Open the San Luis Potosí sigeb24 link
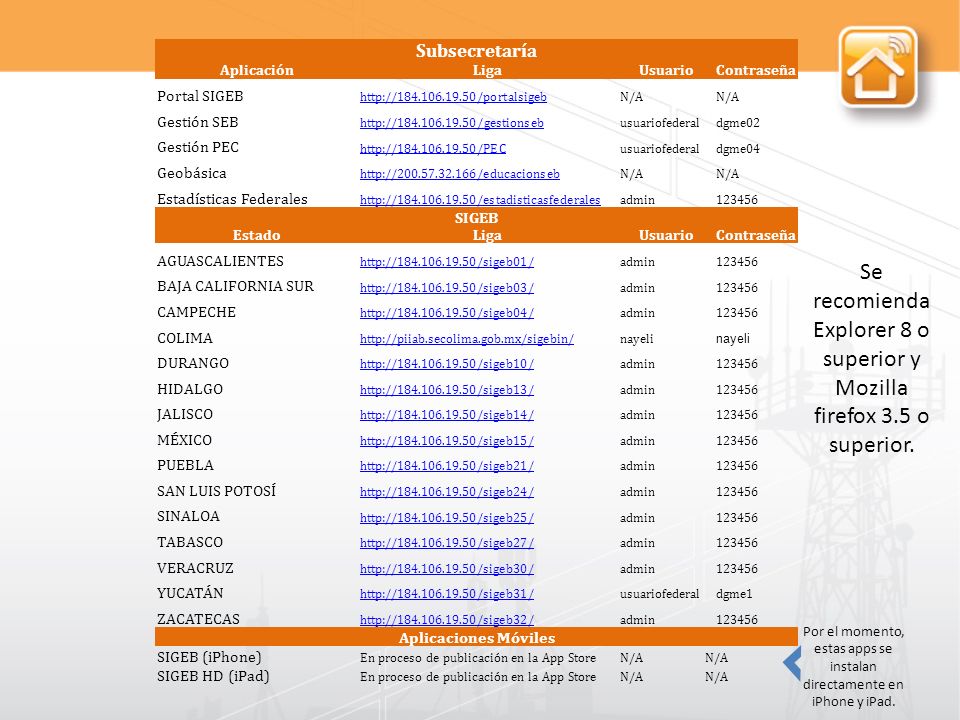Screen dimensions: 960x720 447,492
